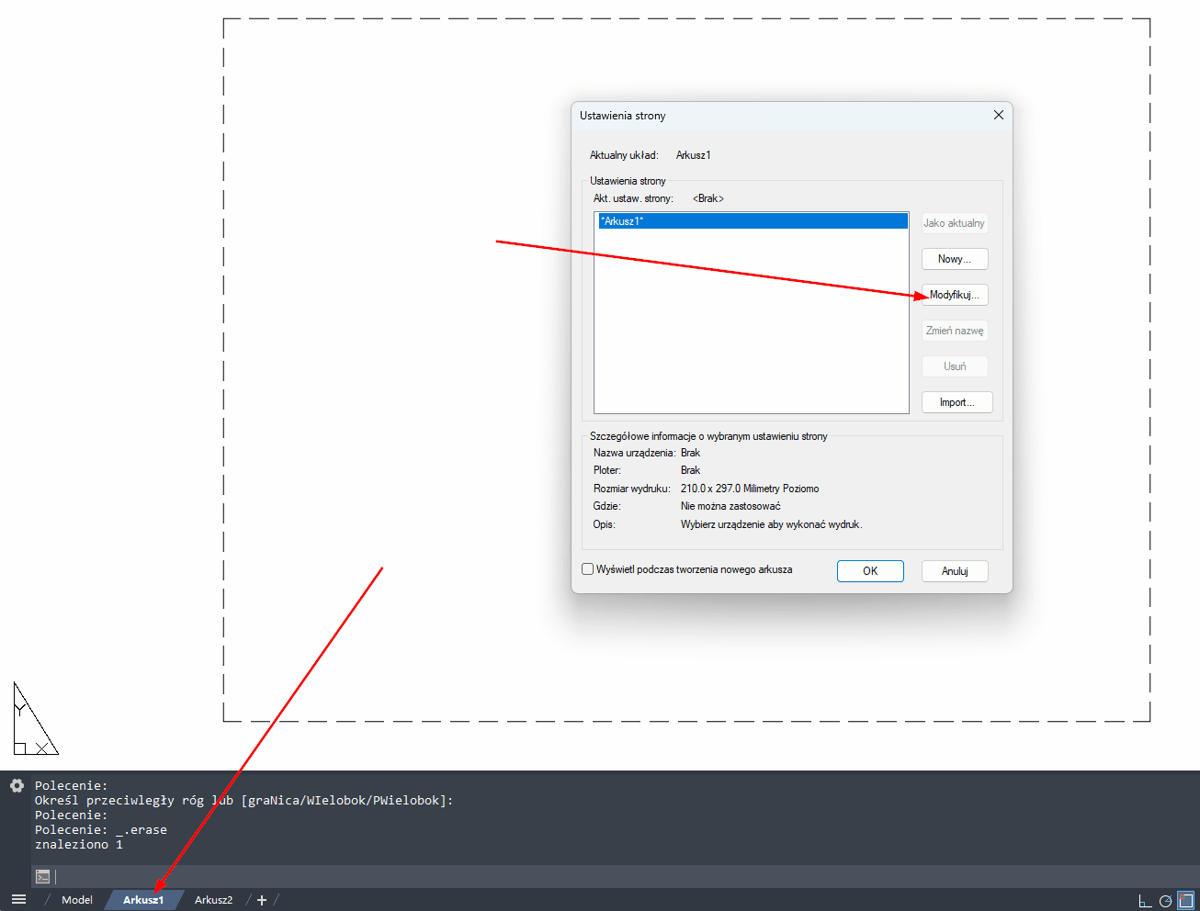Select the Arkusz1 layout tab

point(143,900)
